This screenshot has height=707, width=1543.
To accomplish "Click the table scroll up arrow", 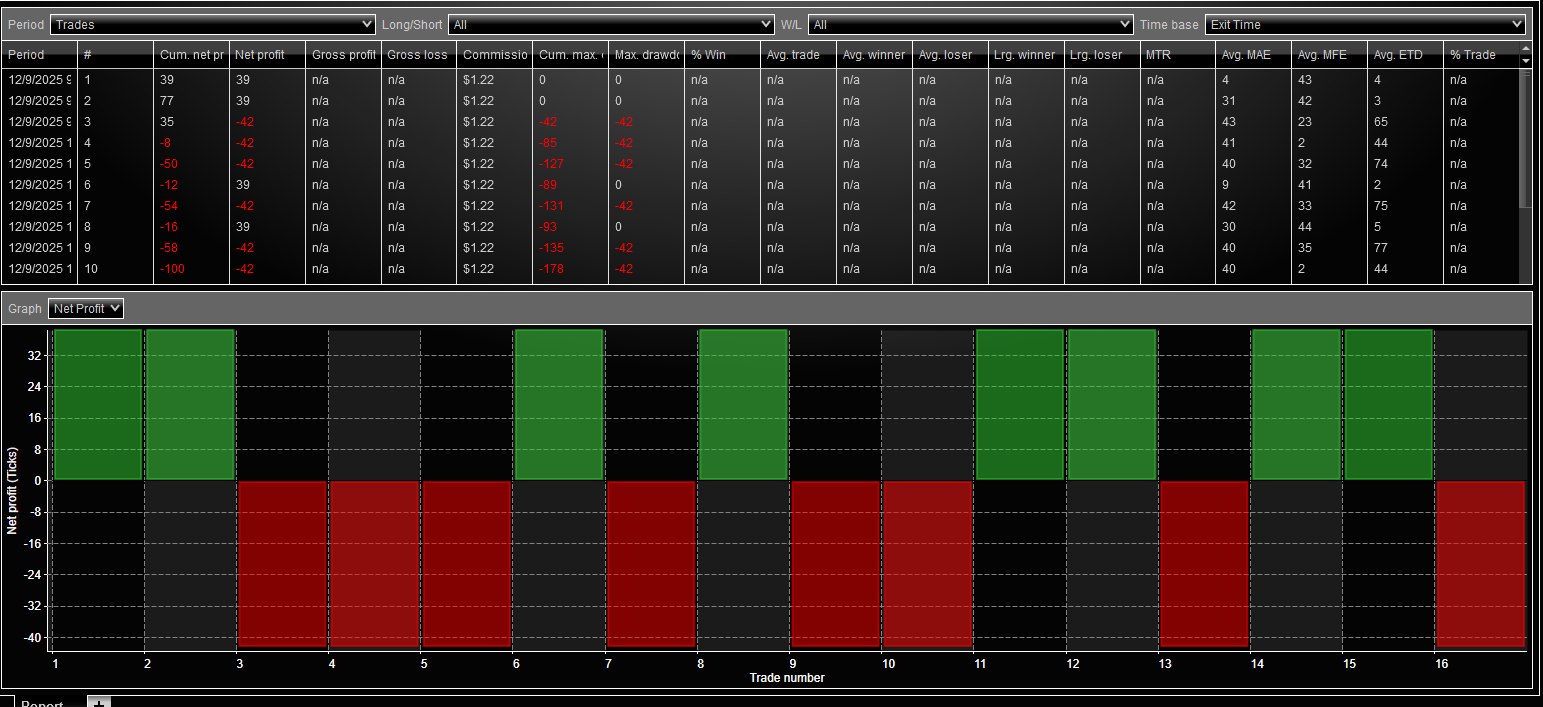I will 1525,49.
